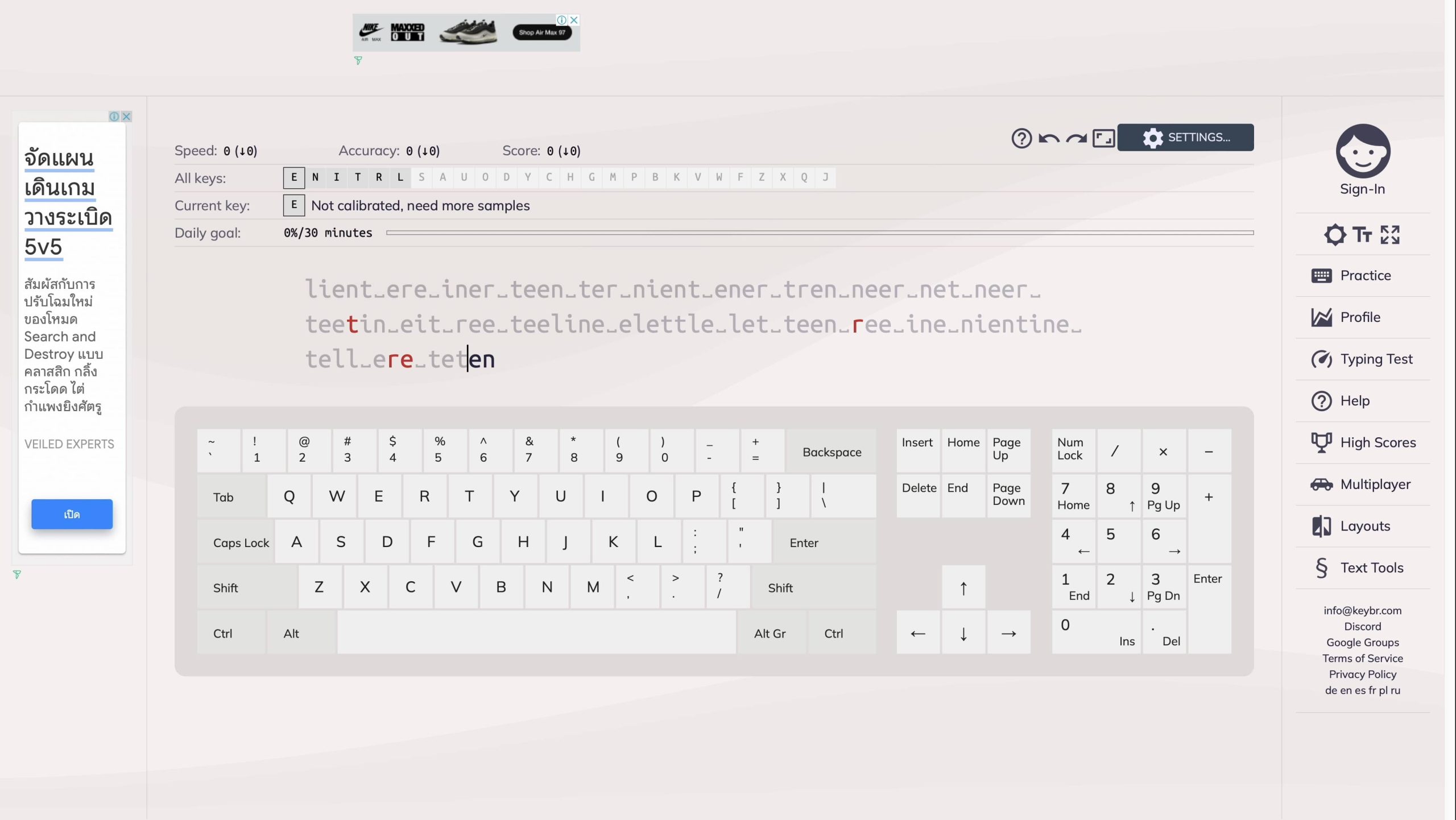Click the help question-mark icon near Settings
This screenshot has width=1456, height=820.
coord(1021,138)
